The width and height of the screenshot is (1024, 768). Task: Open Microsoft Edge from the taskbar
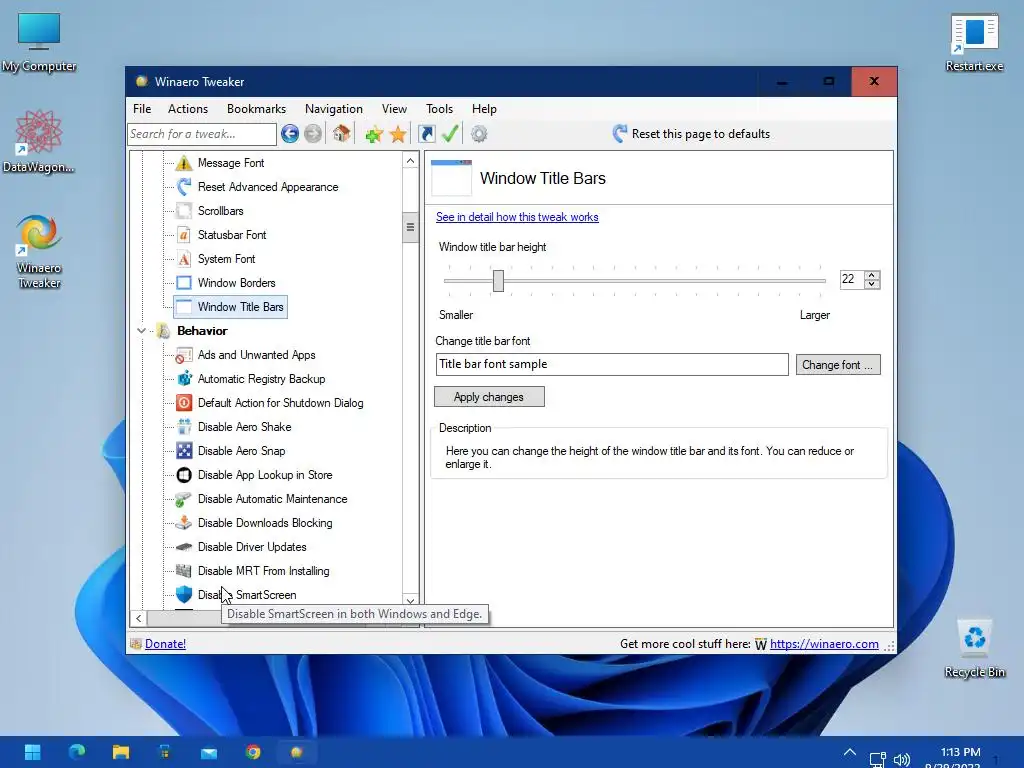pos(77,752)
